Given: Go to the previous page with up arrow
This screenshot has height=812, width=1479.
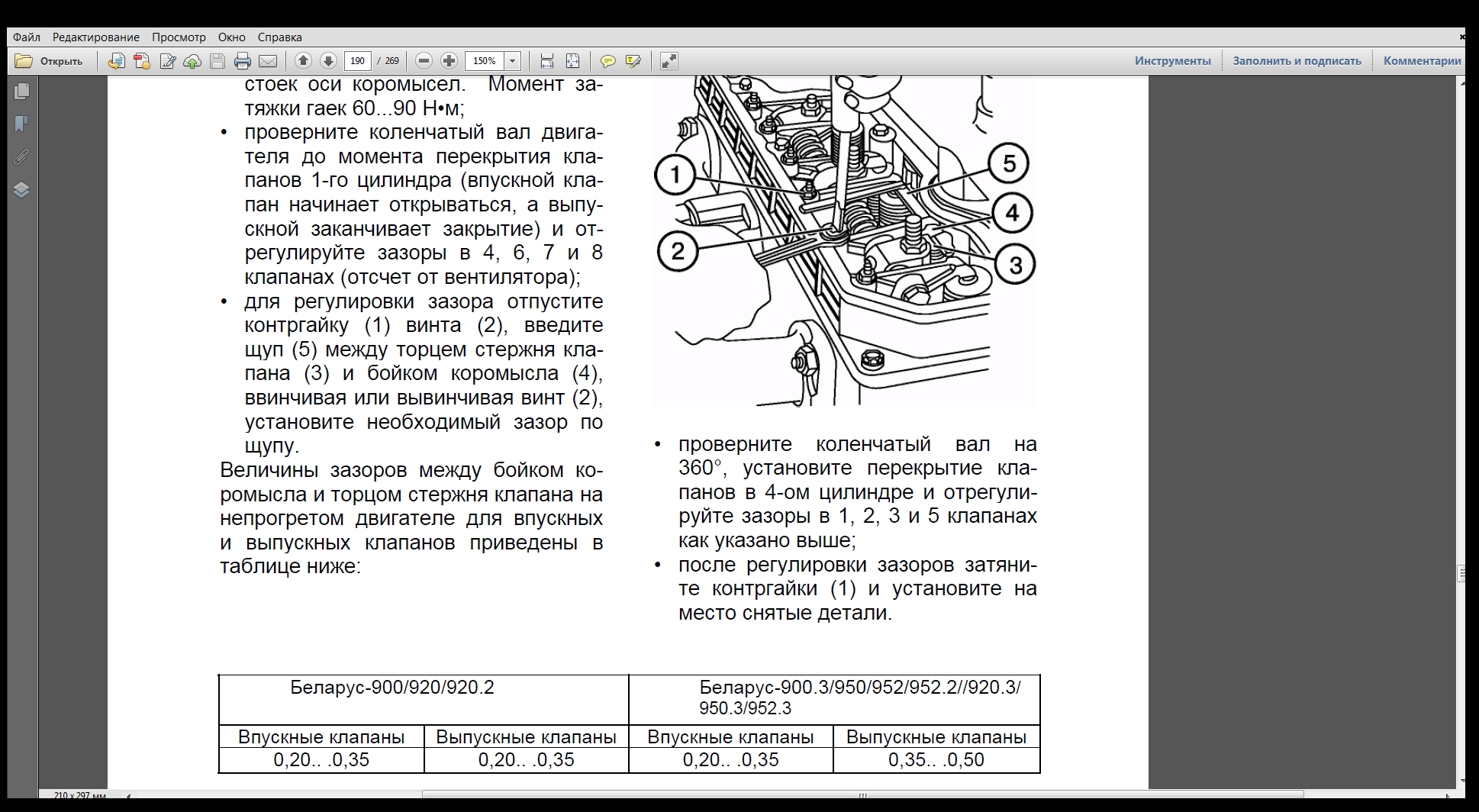Looking at the screenshot, I should pos(303,61).
